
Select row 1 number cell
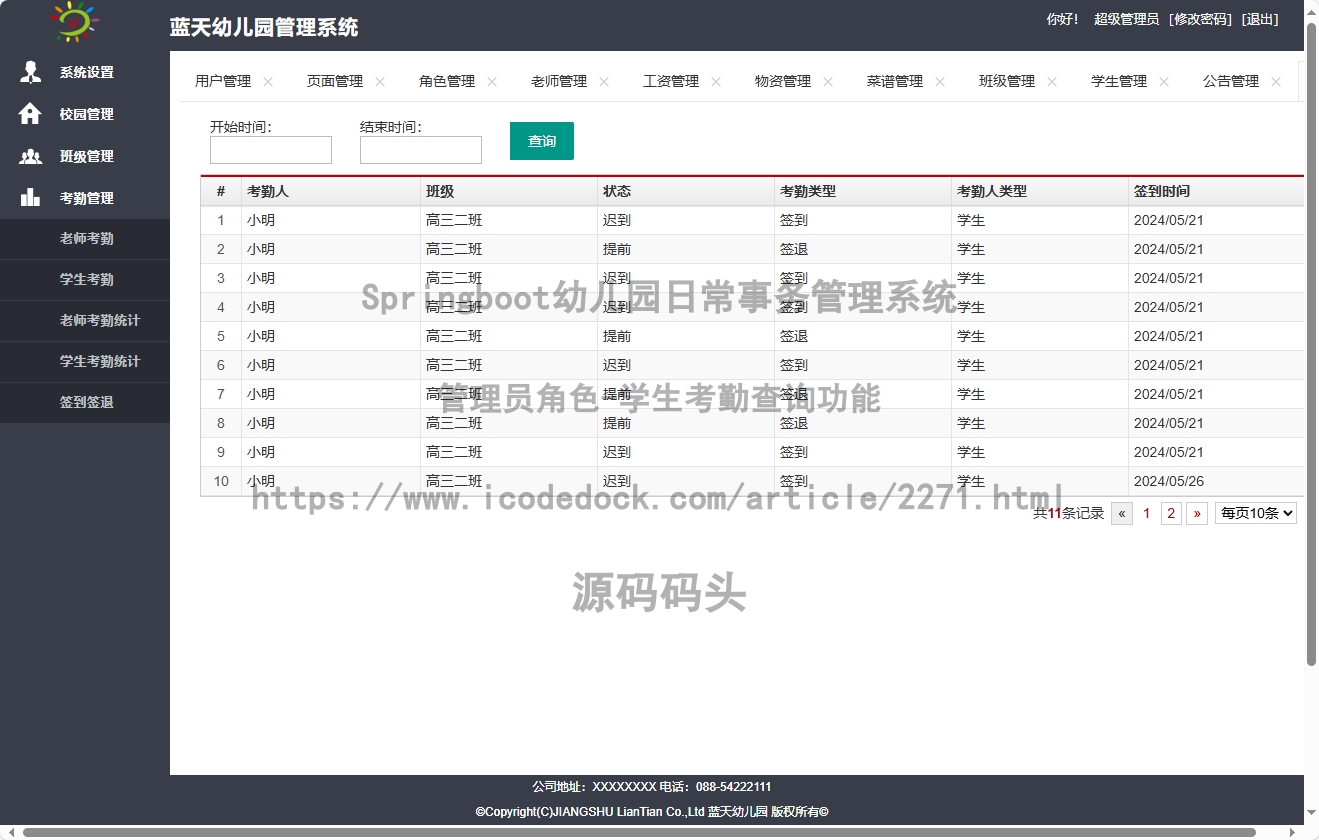[221, 220]
